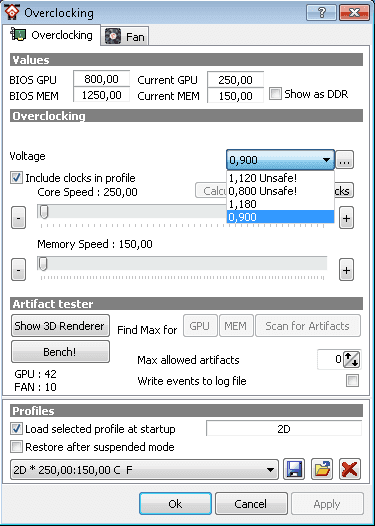Click the Show 3D Renderer button
The width and height of the screenshot is (375, 526).
60,326
